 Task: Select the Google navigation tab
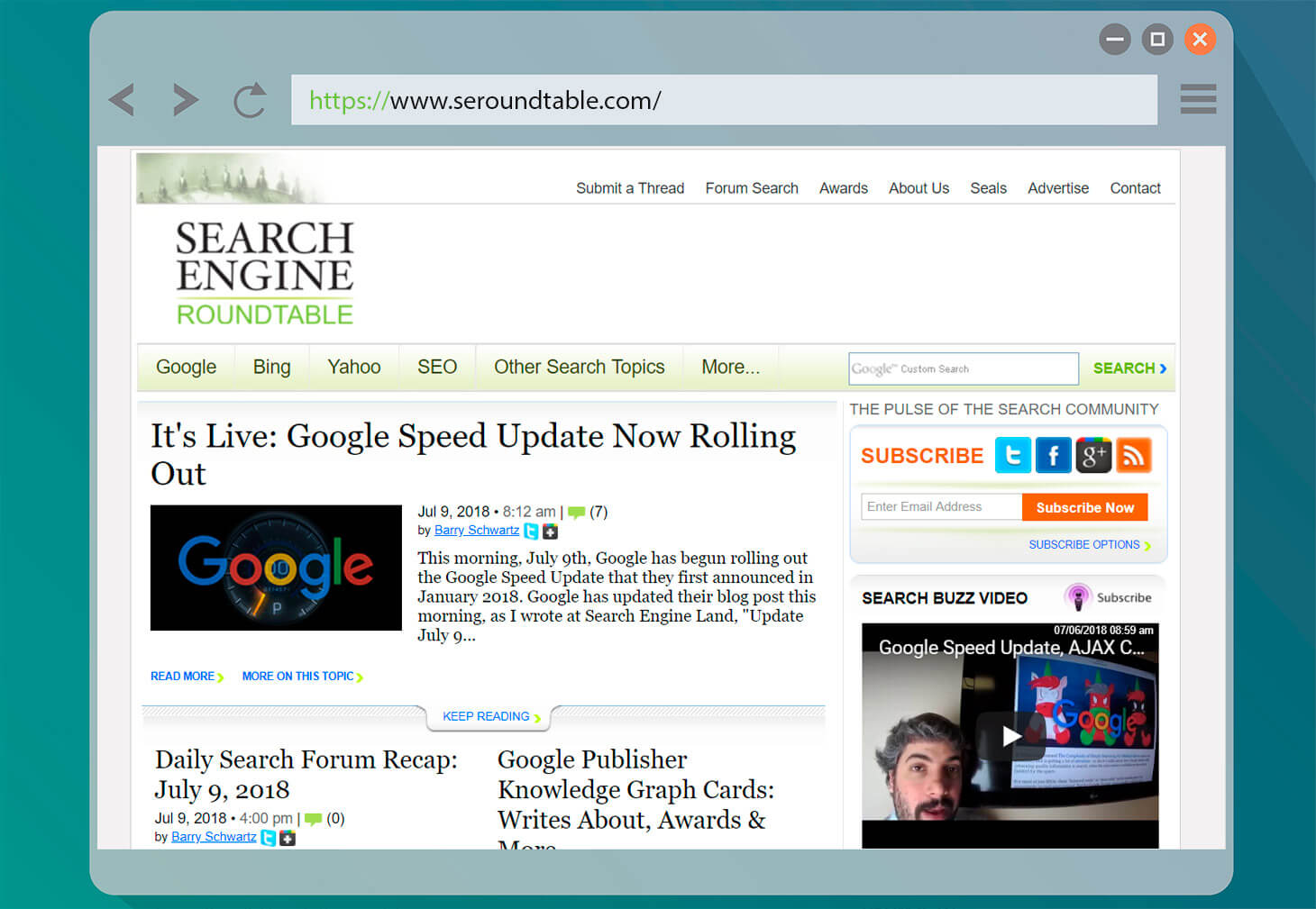click(186, 368)
